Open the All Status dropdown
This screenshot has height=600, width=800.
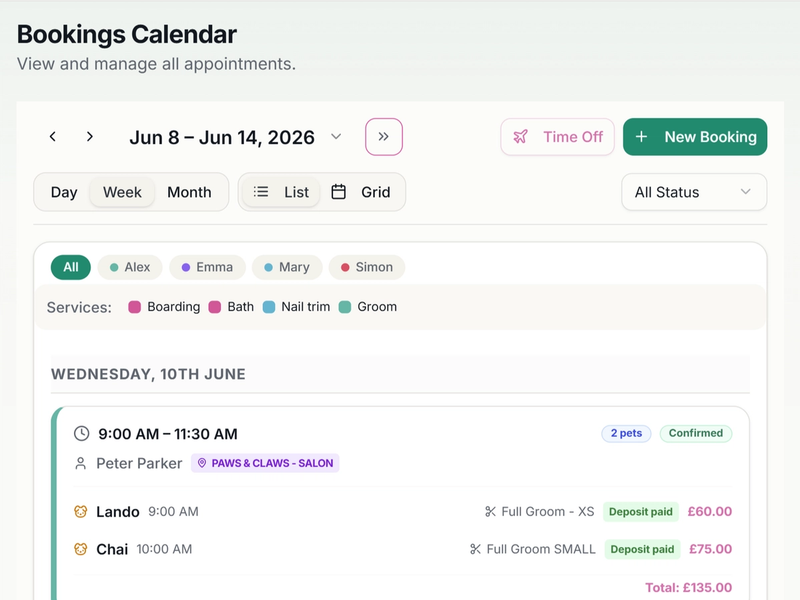click(694, 192)
